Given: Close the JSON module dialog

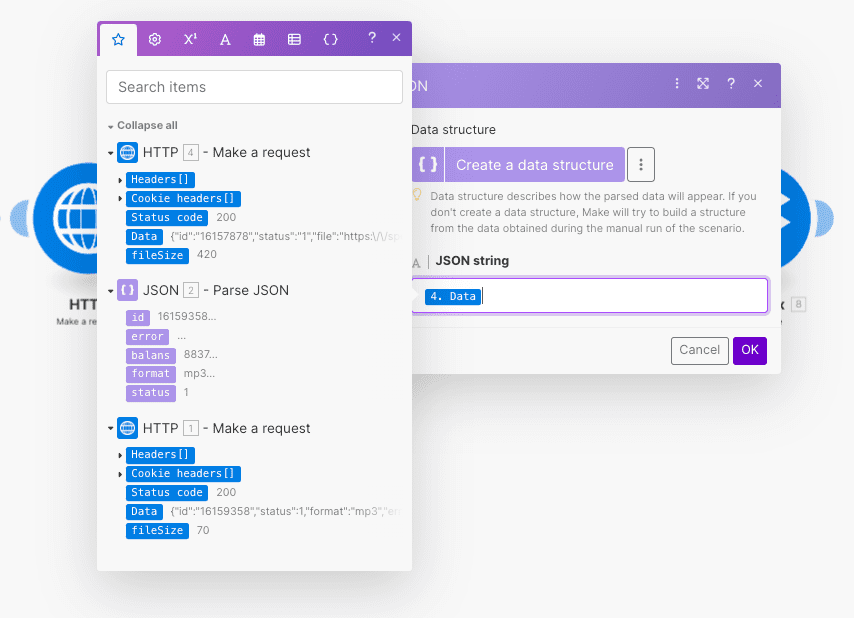Looking at the screenshot, I should (758, 83).
